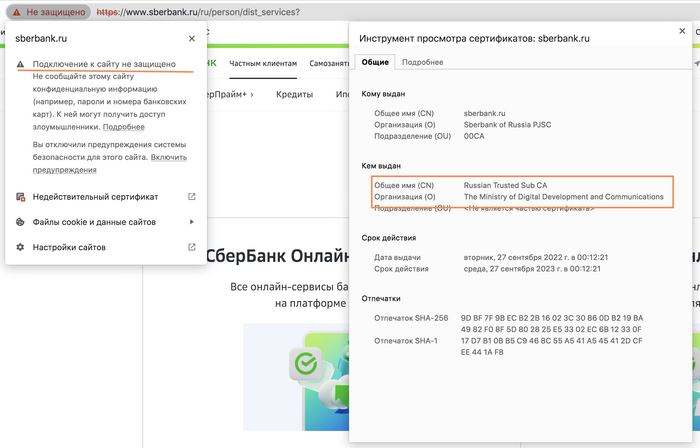Select 'Самозанятым' tab on Sberbank page

click(x=329, y=63)
